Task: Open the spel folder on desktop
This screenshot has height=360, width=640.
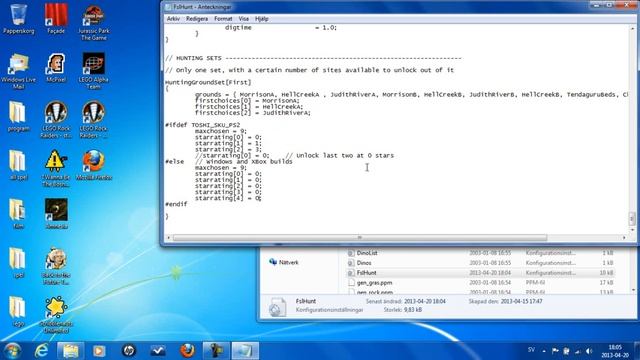Action: pos(18,263)
